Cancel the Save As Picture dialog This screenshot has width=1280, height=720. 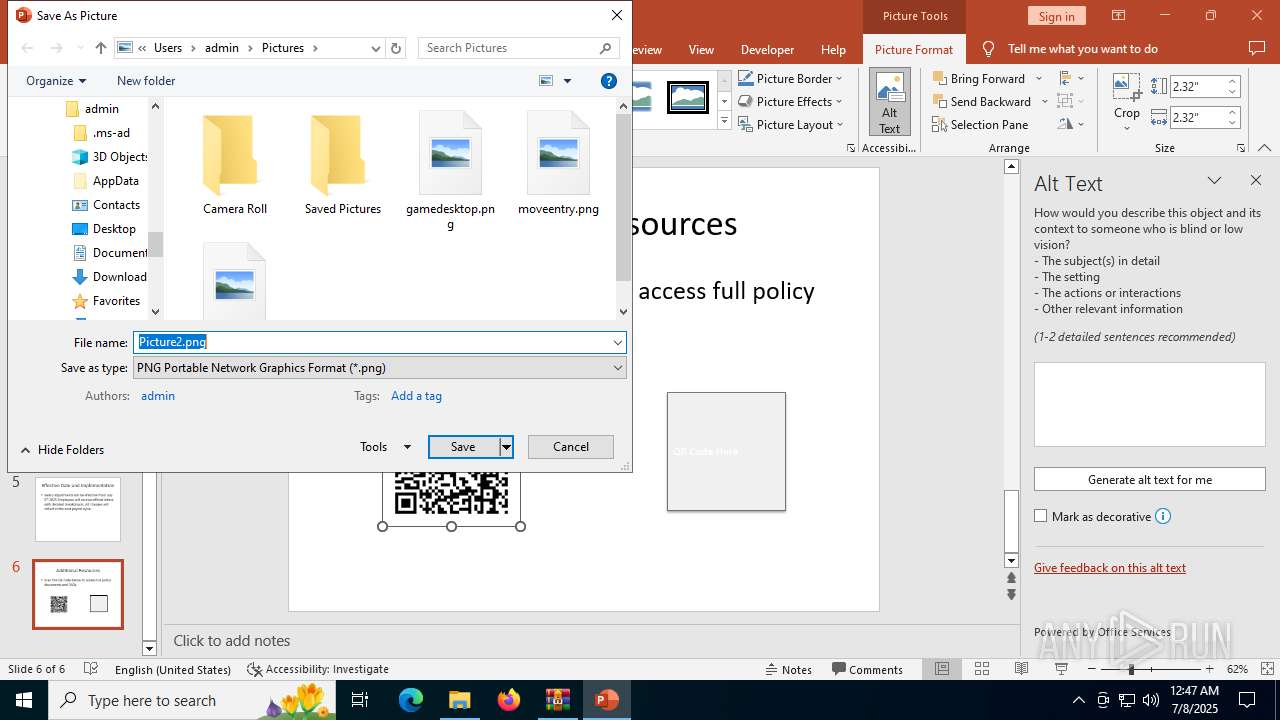click(x=571, y=447)
